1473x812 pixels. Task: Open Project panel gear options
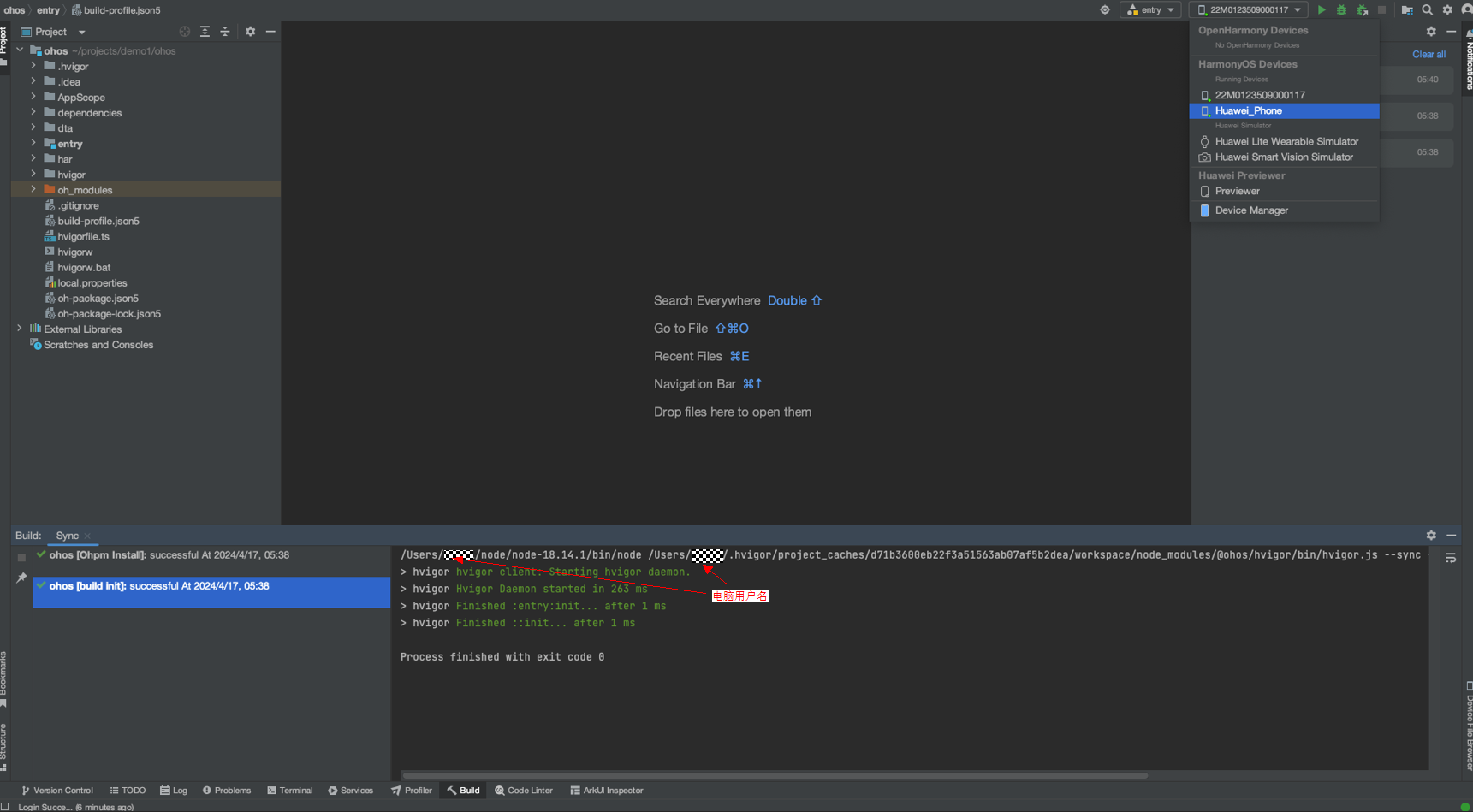[x=250, y=32]
